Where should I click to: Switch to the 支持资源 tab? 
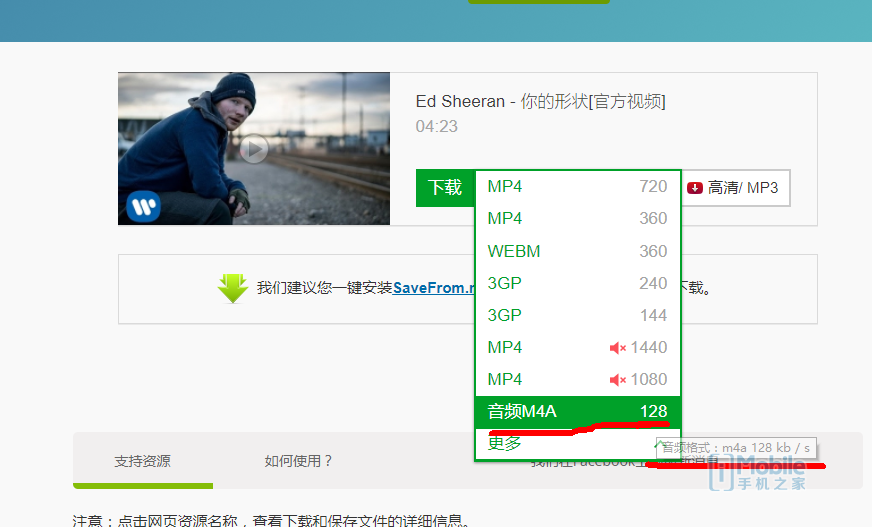click(142, 461)
